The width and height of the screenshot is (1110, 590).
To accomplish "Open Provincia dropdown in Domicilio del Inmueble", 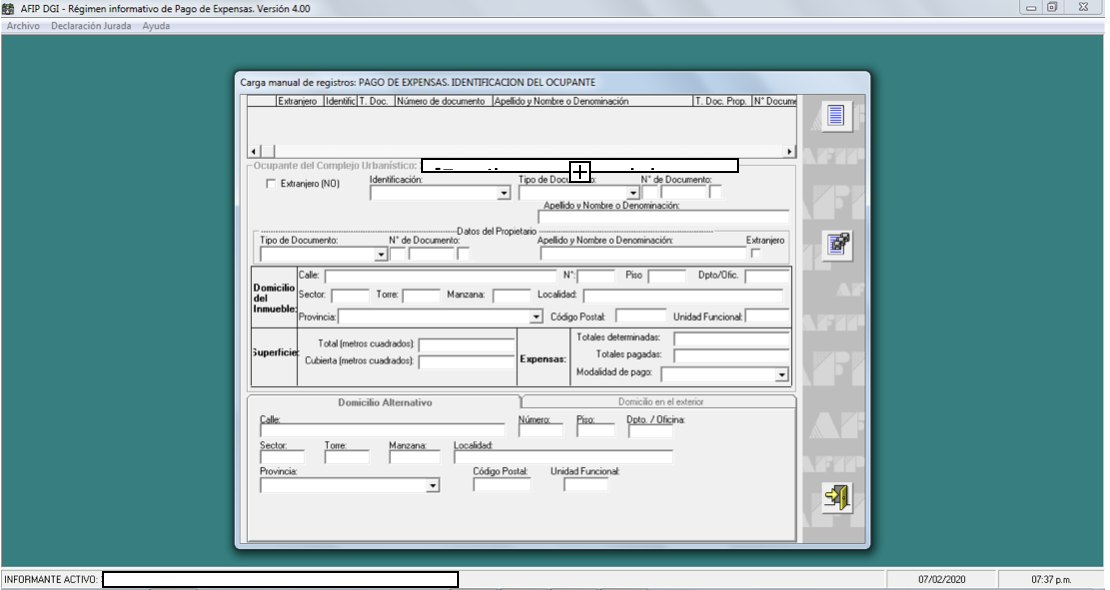I will pyautogui.click(x=536, y=317).
